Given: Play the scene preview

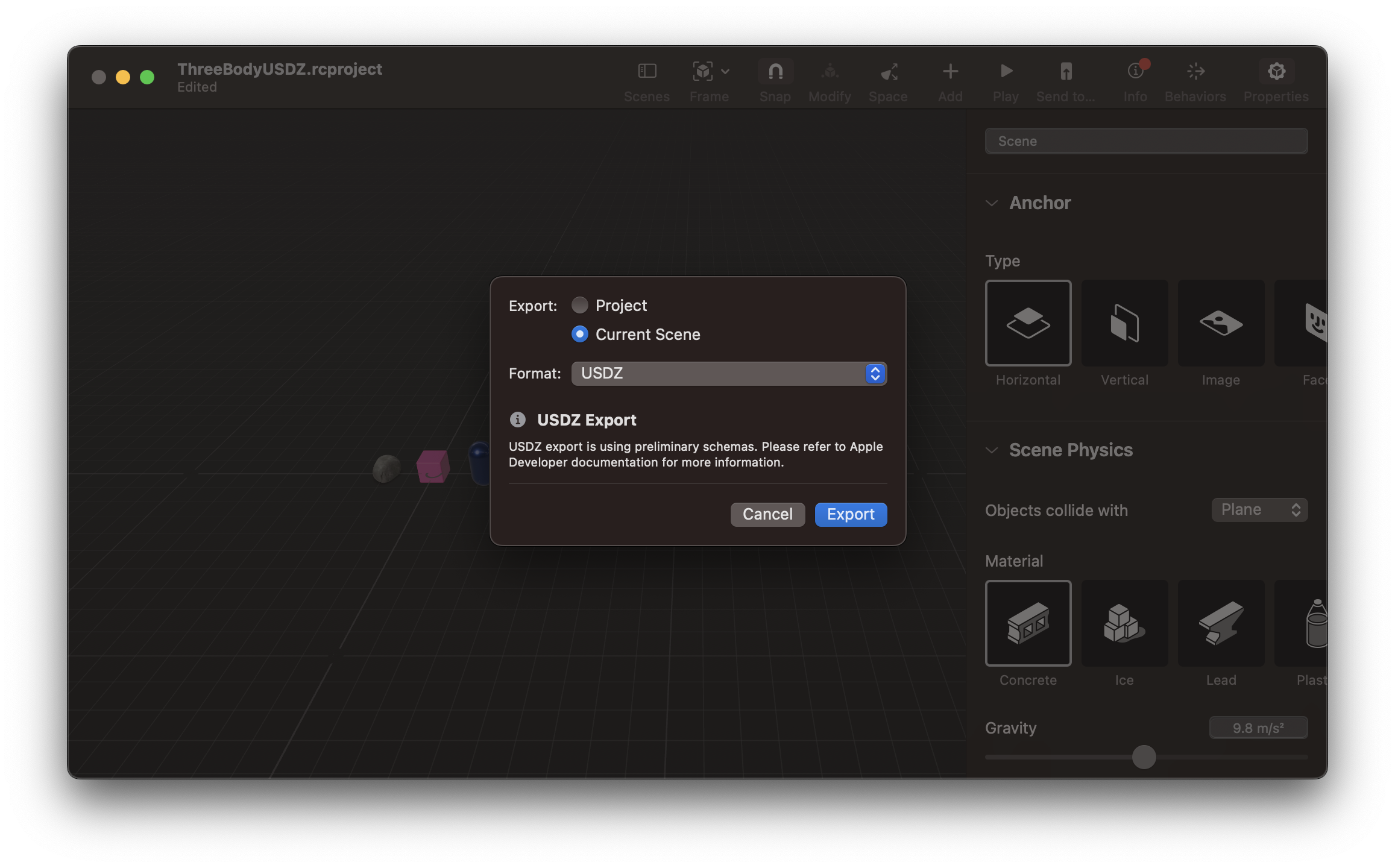Looking at the screenshot, I should point(1006,72).
